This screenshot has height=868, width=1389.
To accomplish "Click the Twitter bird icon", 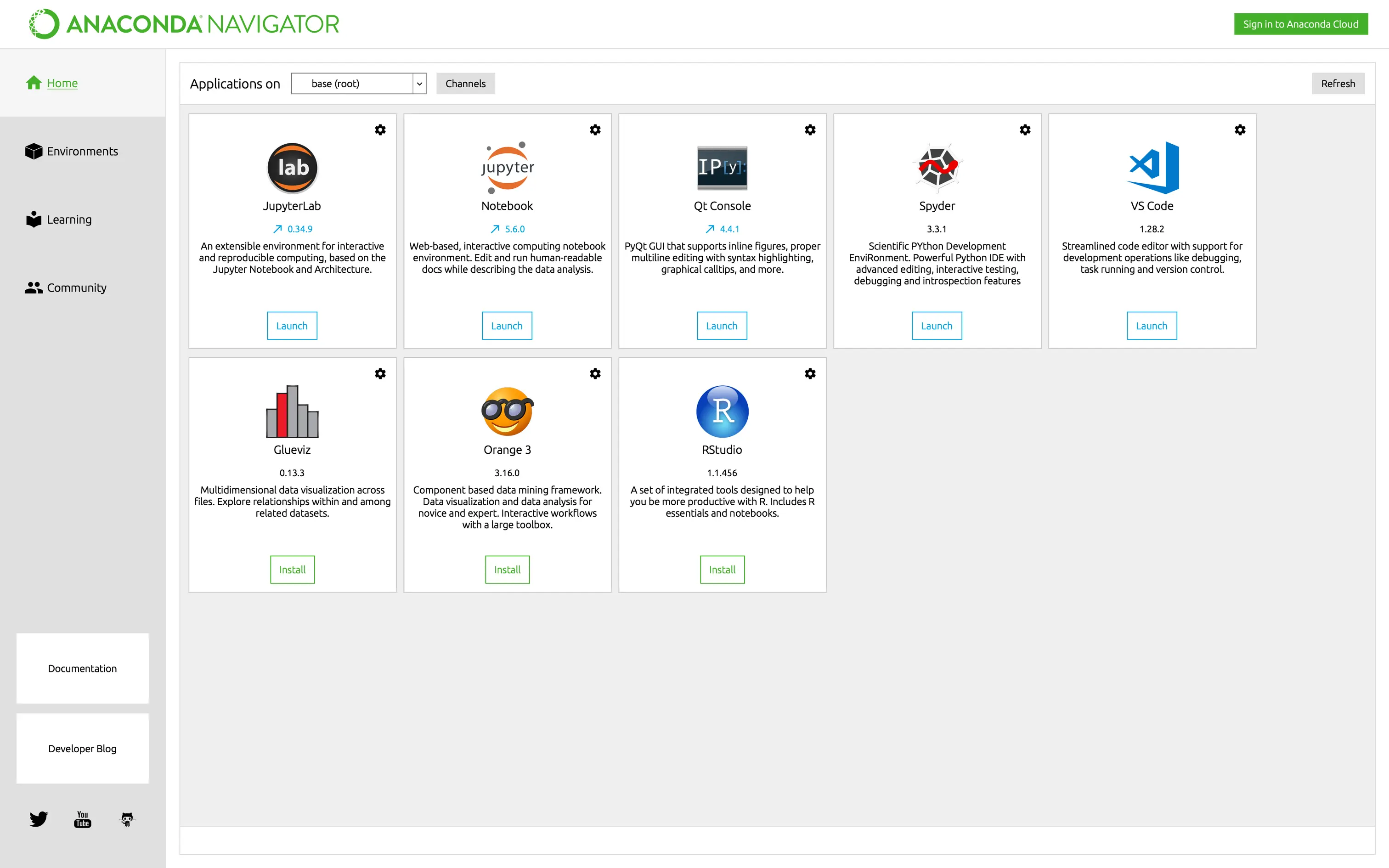I will [x=39, y=818].
